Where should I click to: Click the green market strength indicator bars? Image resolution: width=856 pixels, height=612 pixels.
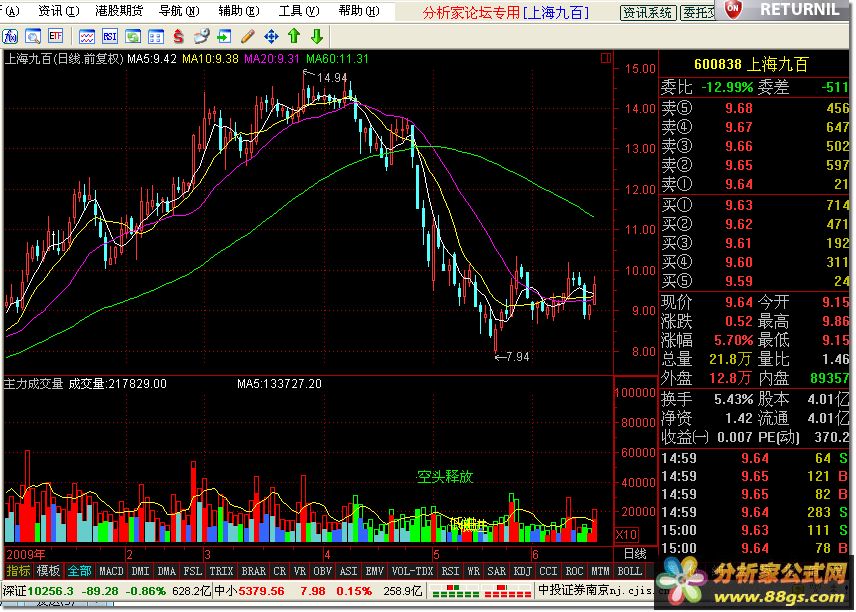point(456,591)
